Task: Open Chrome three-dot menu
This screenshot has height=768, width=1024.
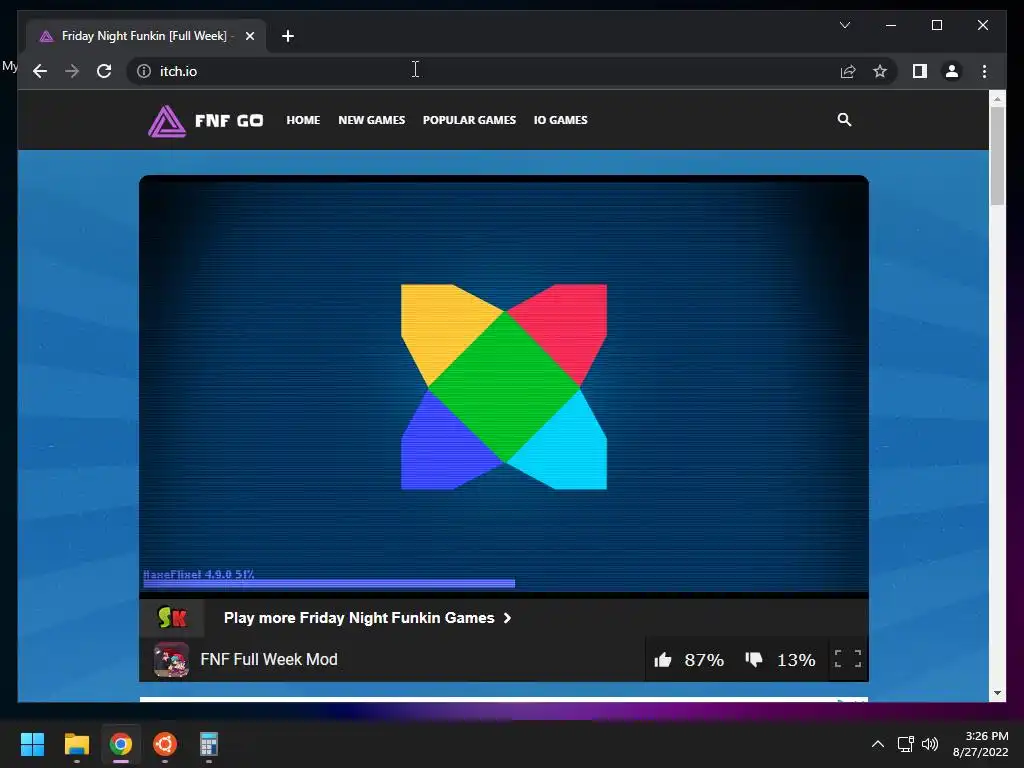Action: 984,71
